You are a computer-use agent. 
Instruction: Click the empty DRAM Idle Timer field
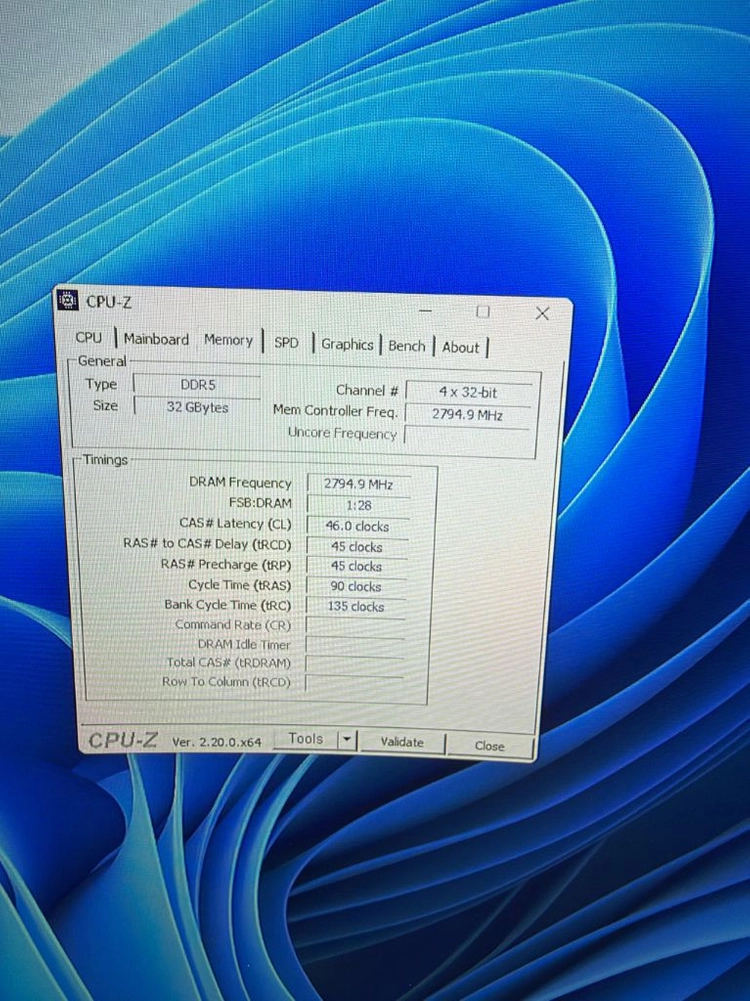354,645
